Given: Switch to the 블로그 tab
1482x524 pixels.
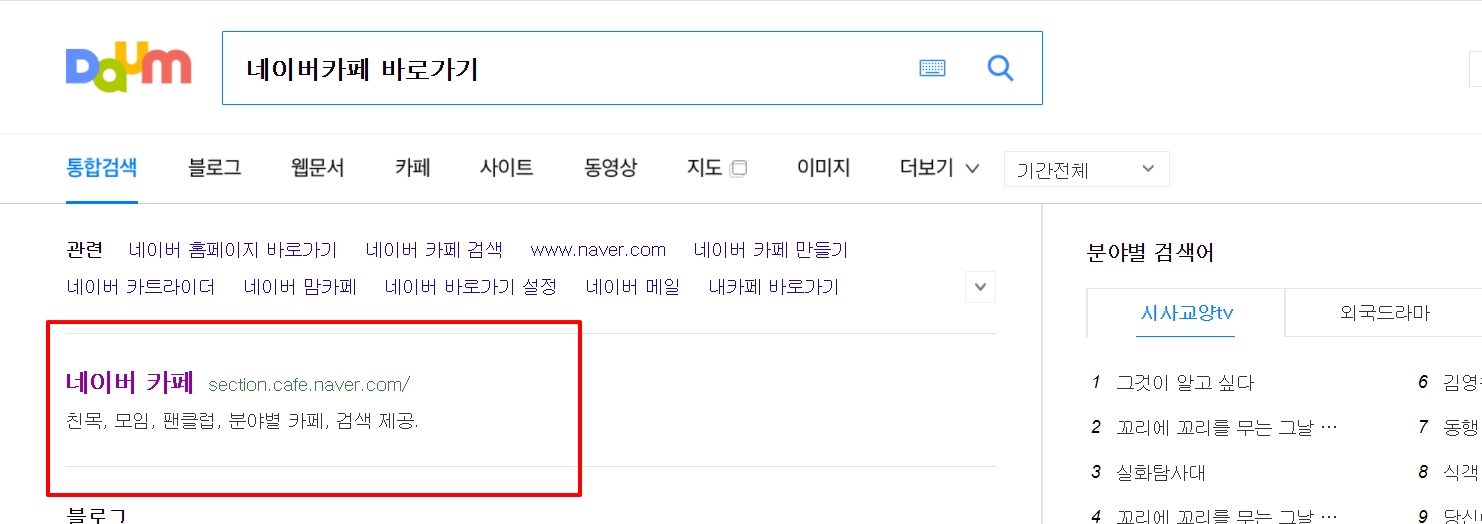Looking at the screenshot, I should [215, 168].
